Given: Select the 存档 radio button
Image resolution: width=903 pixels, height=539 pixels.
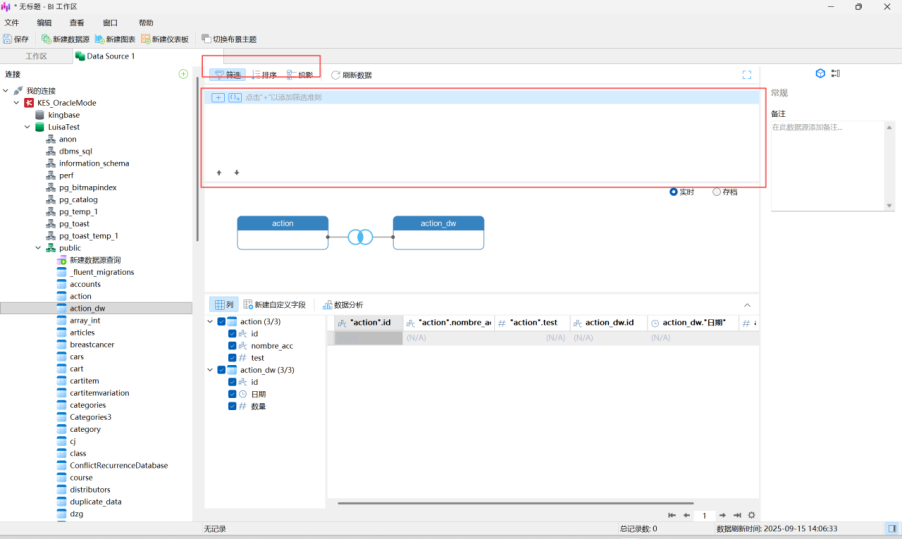Looking at the screenshot, I should click(x=717, y=192).
